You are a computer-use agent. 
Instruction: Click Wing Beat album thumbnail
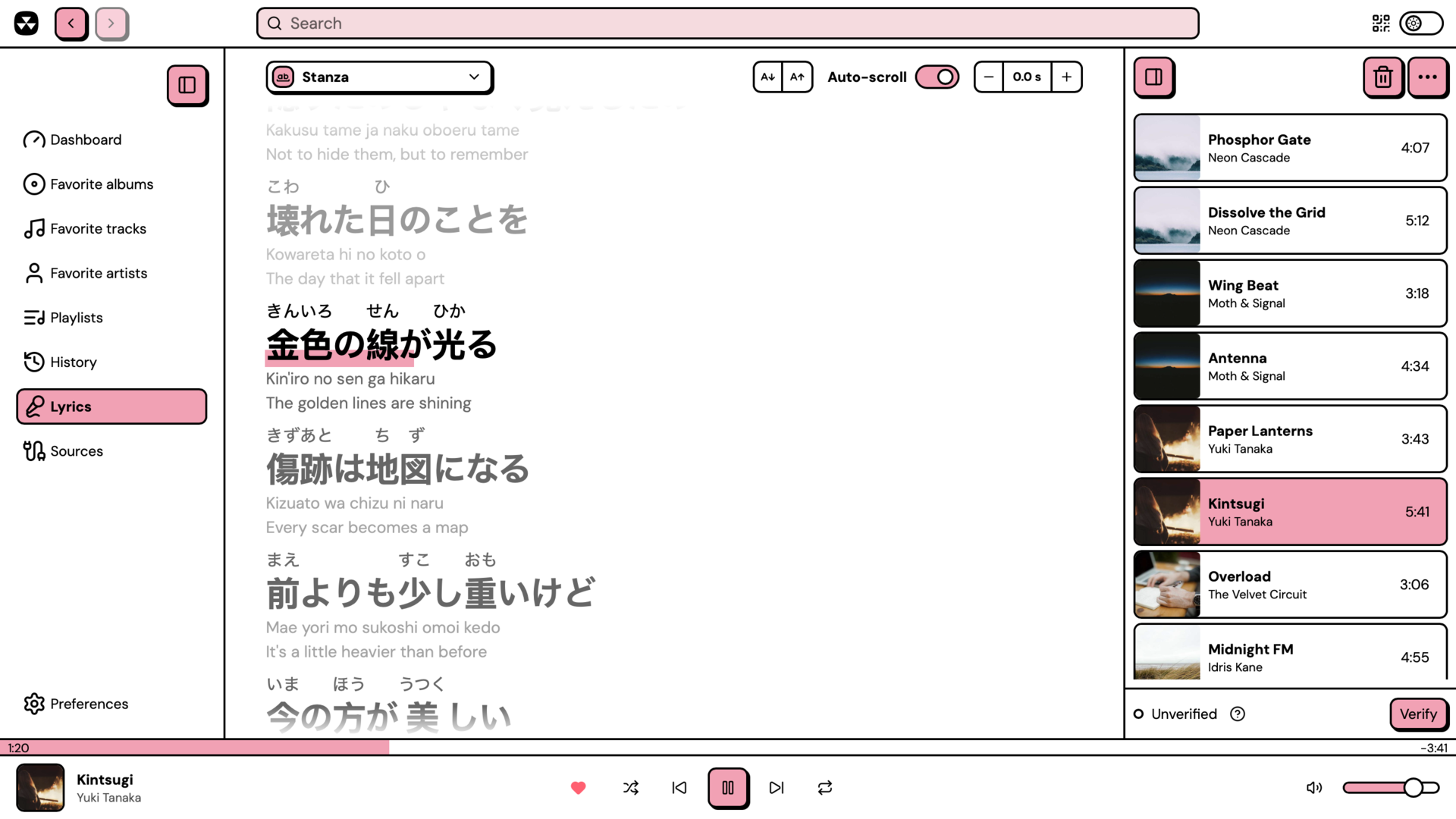click(1167, 293)
